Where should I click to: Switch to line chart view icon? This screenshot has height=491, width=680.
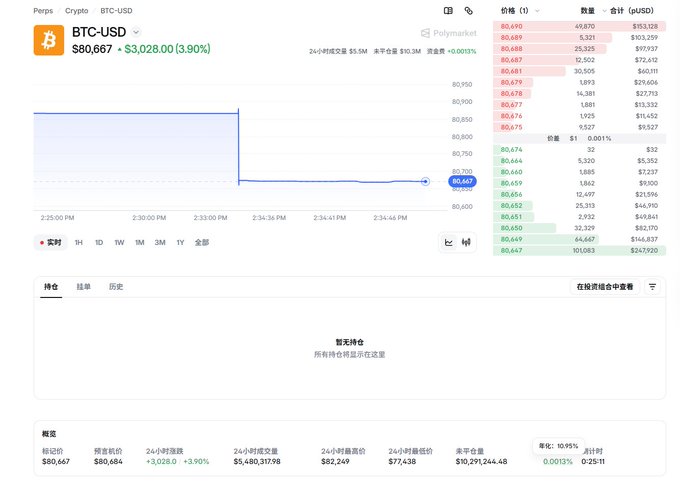449,242
